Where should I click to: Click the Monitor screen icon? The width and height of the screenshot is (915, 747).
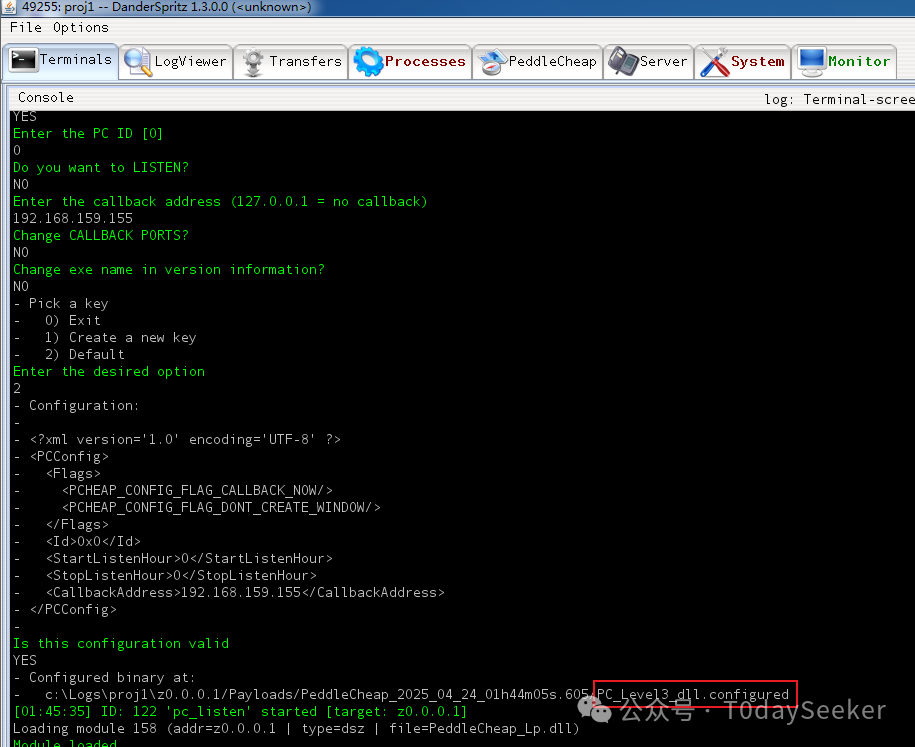(812, 62)
